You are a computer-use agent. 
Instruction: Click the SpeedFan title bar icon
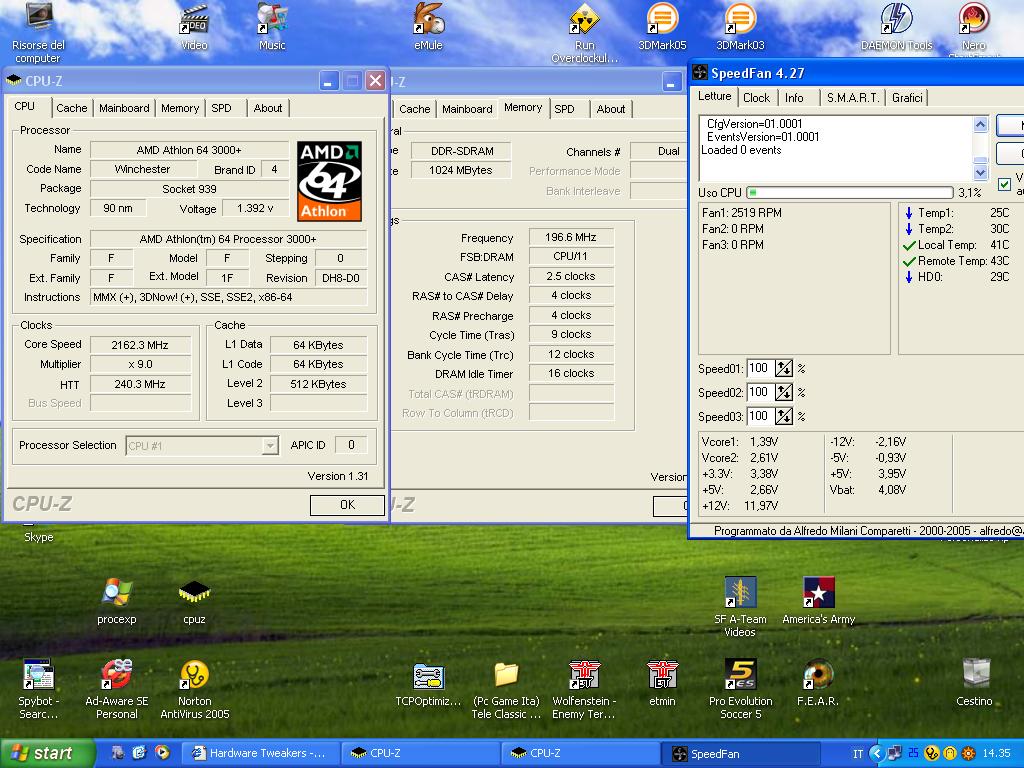click(x=700, y=72)
